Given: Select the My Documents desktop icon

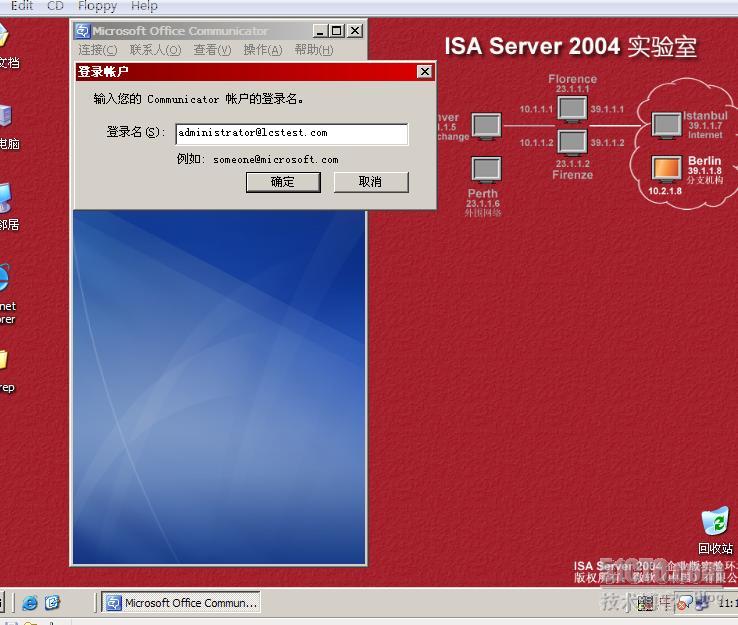Looking at the screenshot, I should click(7, 47).
